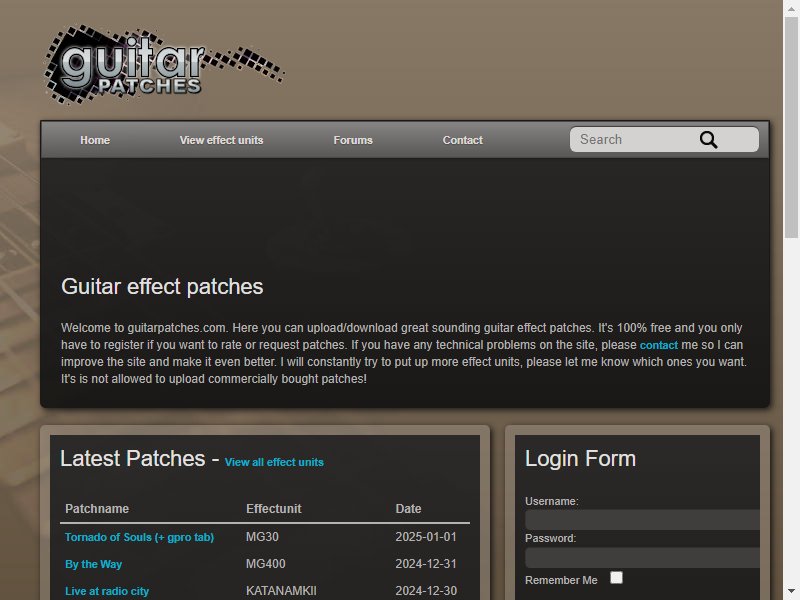Click the Date column header

click(408, 509)
